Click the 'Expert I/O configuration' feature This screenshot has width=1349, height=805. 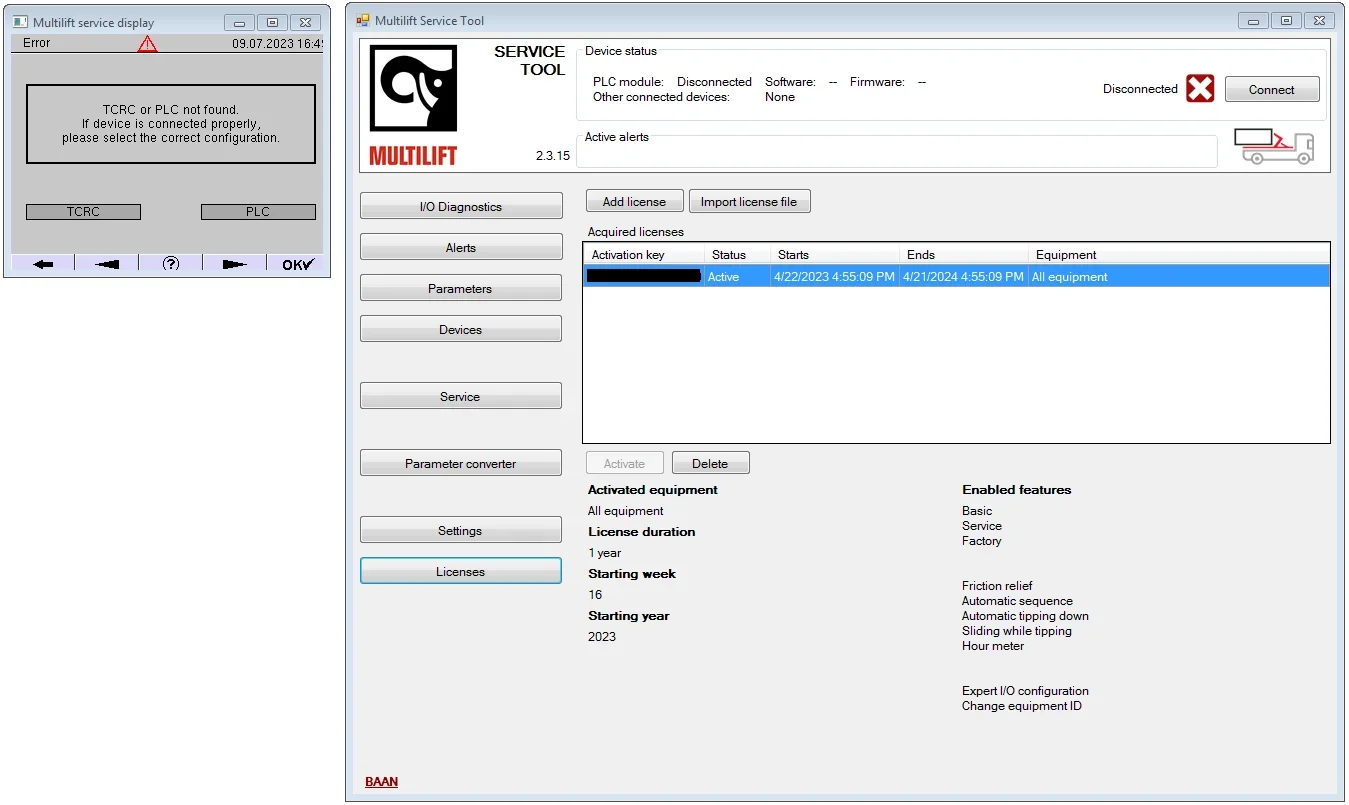point(1025,691)
